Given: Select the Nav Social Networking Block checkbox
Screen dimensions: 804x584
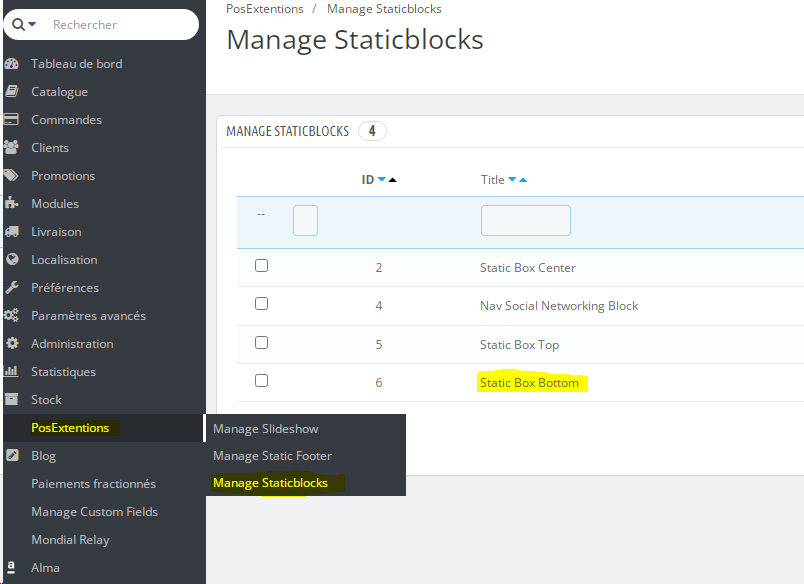Looking at the screenshot, I should pos(262,304).
